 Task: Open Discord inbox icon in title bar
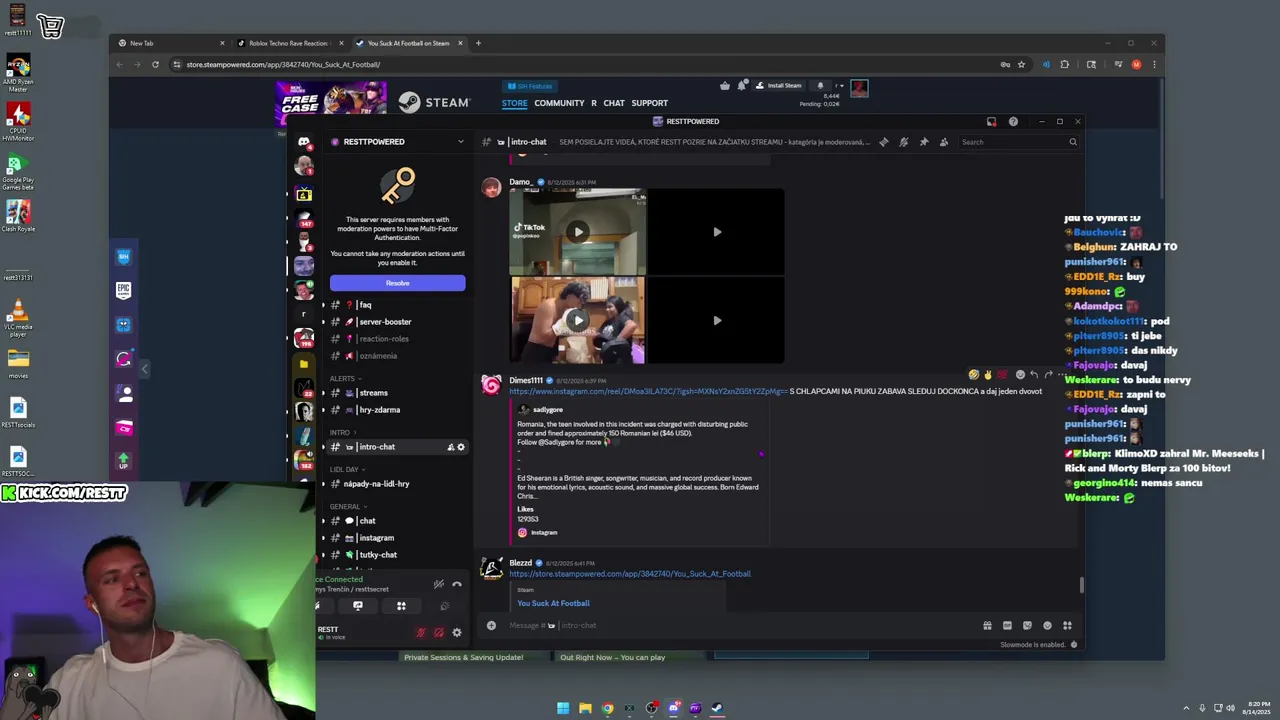991,122
